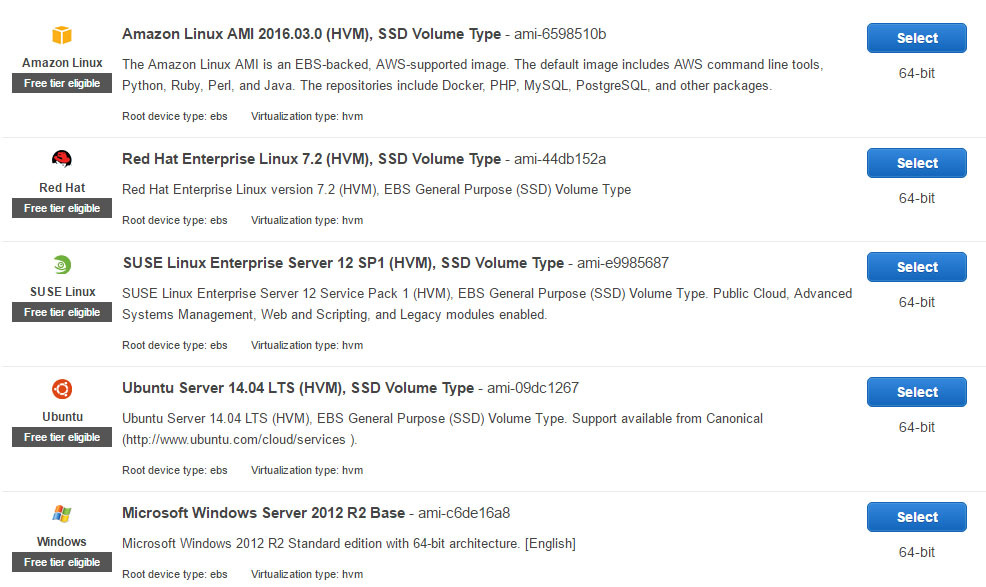Click the Red Hat logo icon
The width and height of the screenshot is (986, 587).
62,159
